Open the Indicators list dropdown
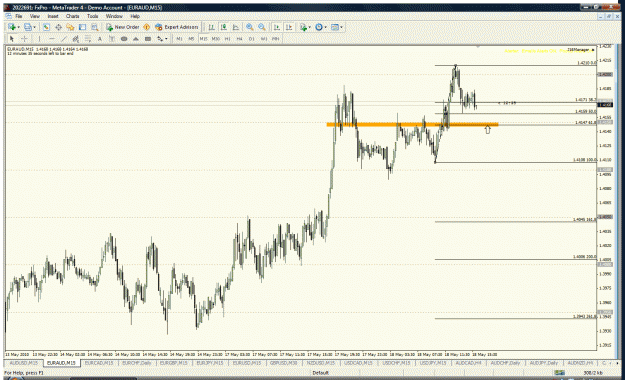This screenshot has height=380, width=625. point(305,27)
